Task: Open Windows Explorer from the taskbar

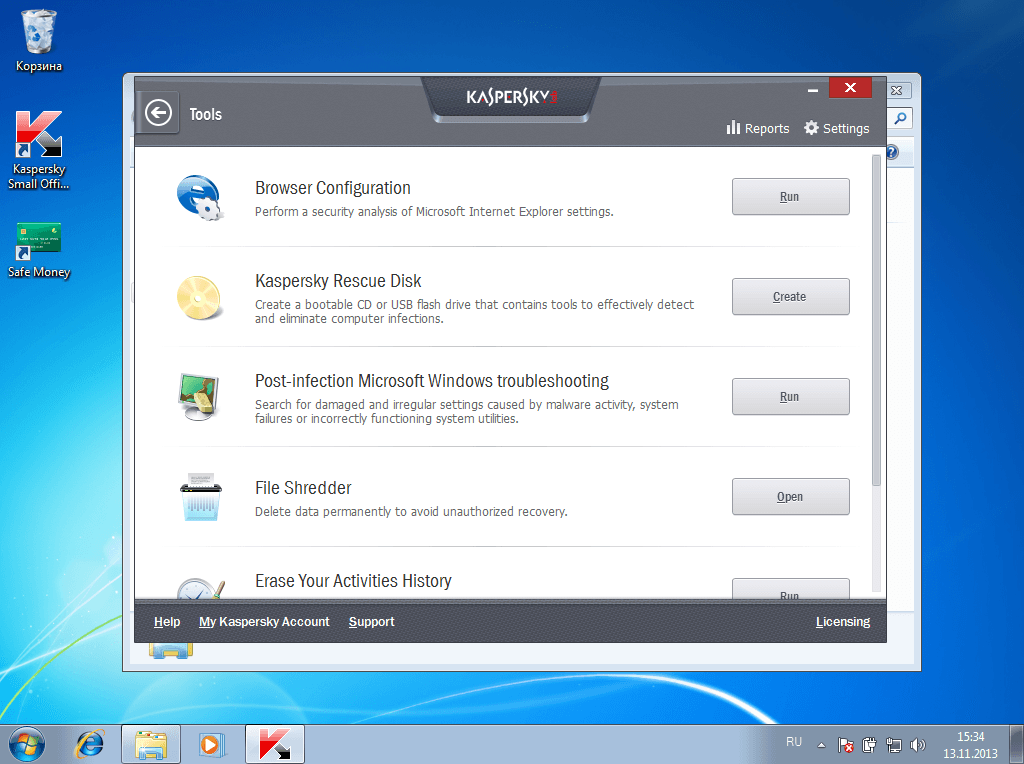Action: (151, 744)
